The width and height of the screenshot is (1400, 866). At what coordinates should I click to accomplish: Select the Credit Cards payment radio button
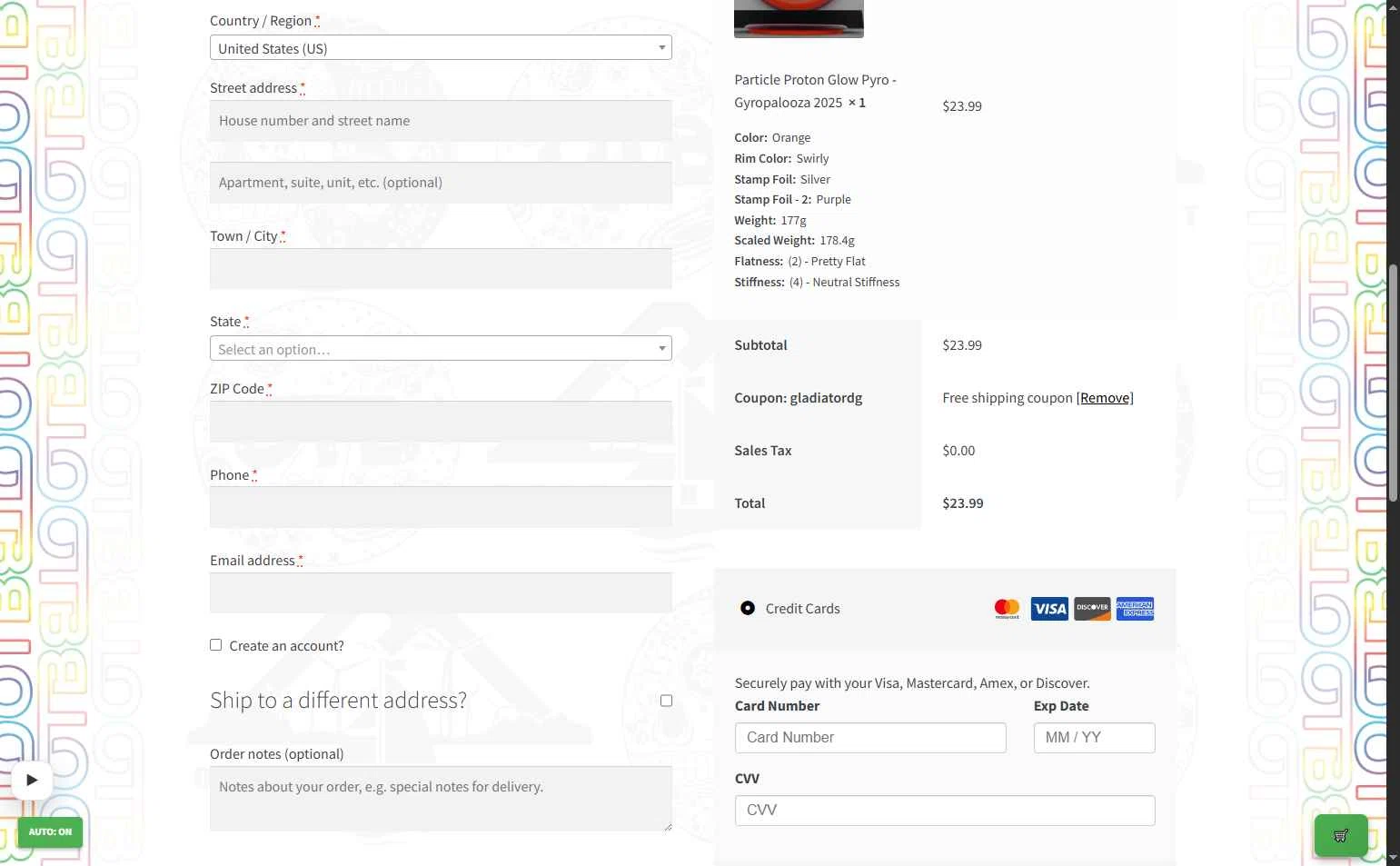748,608
